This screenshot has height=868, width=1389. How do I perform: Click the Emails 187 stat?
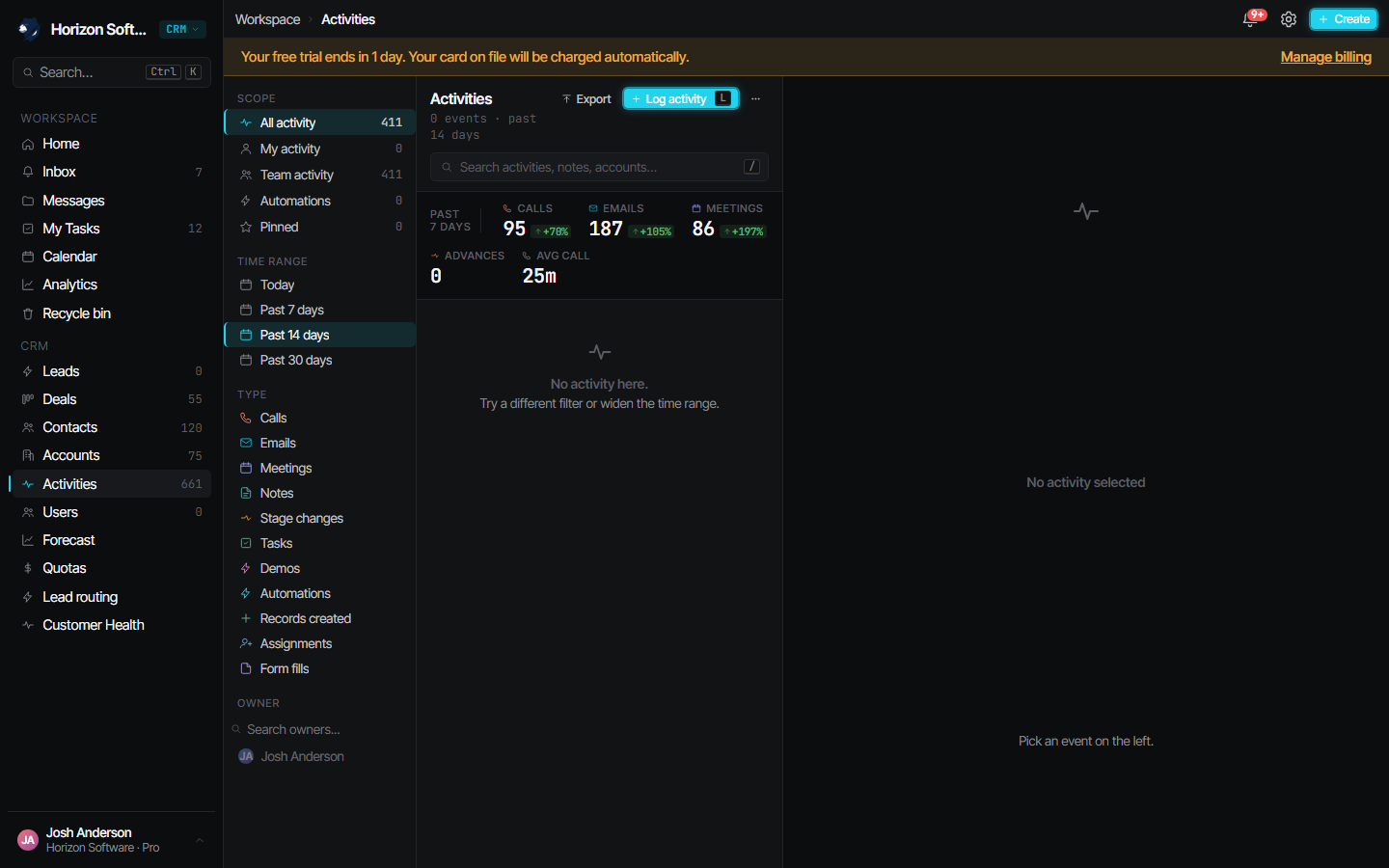(x=631, y=221)
